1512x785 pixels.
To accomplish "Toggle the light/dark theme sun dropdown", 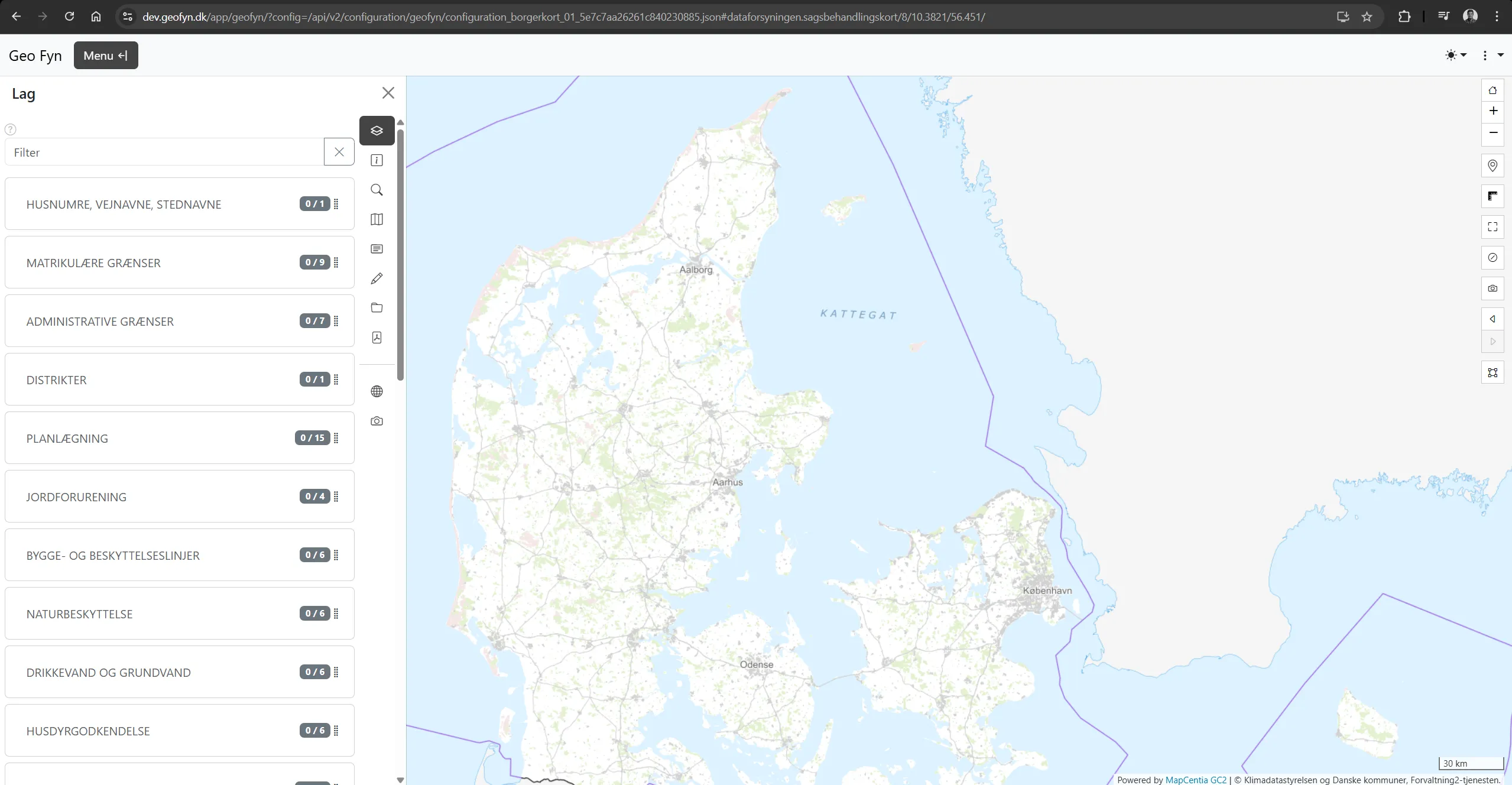I will [1455, 55].
